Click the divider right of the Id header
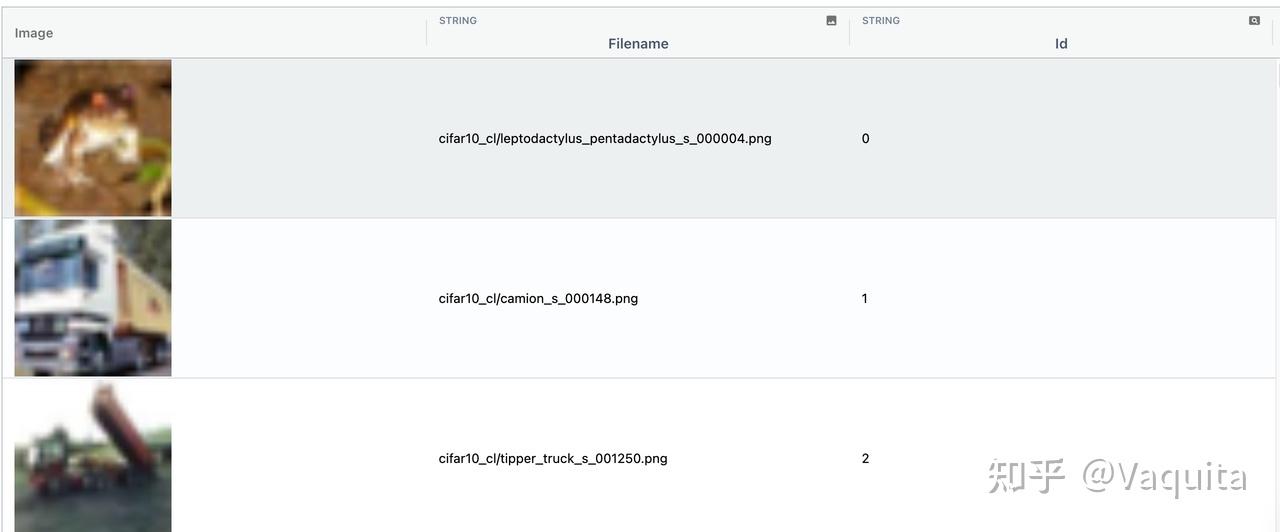This screenshot has width=1280, height=532. pos(1273,33)
